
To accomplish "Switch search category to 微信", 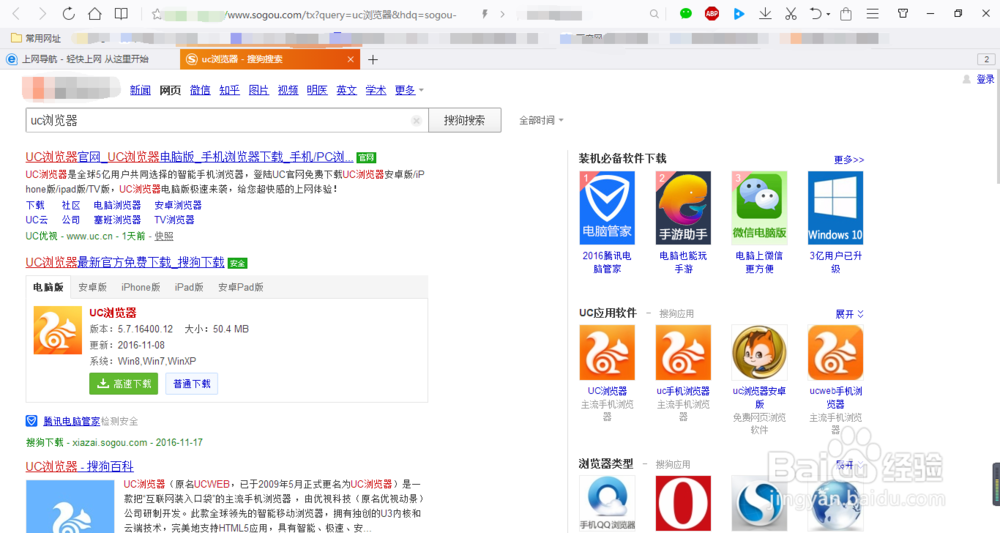I will point(200,90).
